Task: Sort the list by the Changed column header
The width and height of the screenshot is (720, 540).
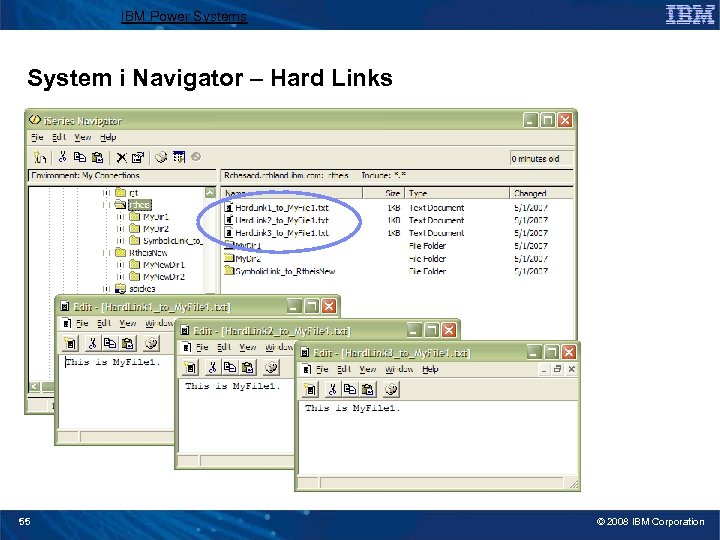Action: pos(541,193)
